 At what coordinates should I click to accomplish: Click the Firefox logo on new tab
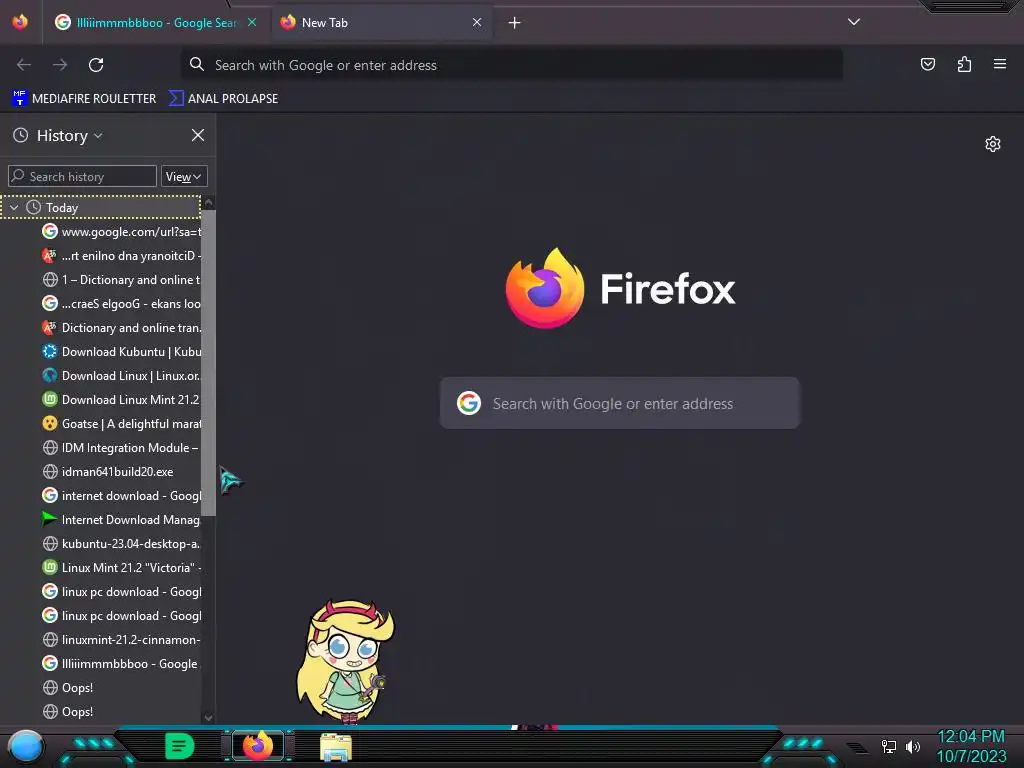[x=545, y=288]
